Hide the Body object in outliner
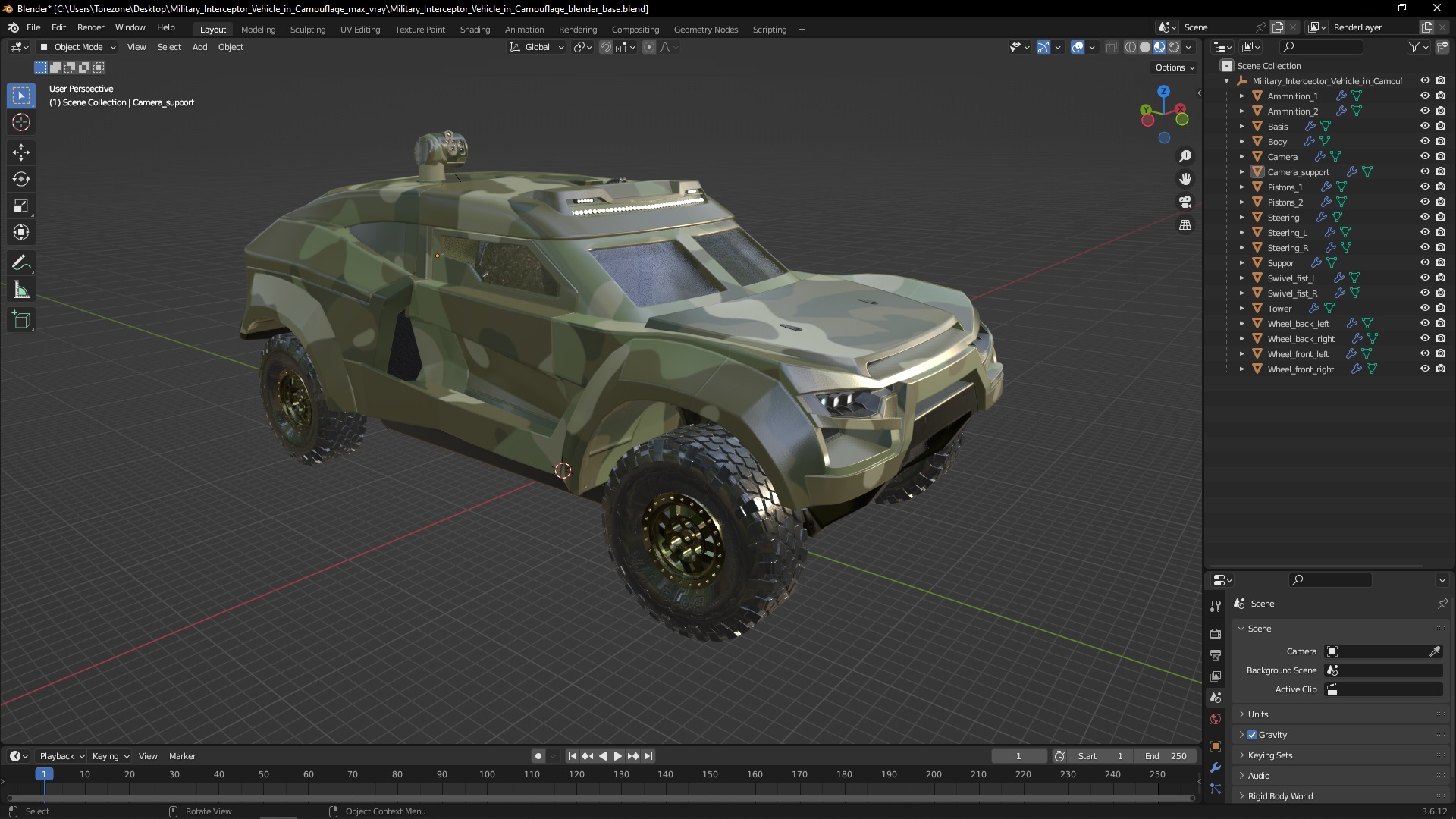This screenshot has height=819, width=1456. (x=1425, y=141)
